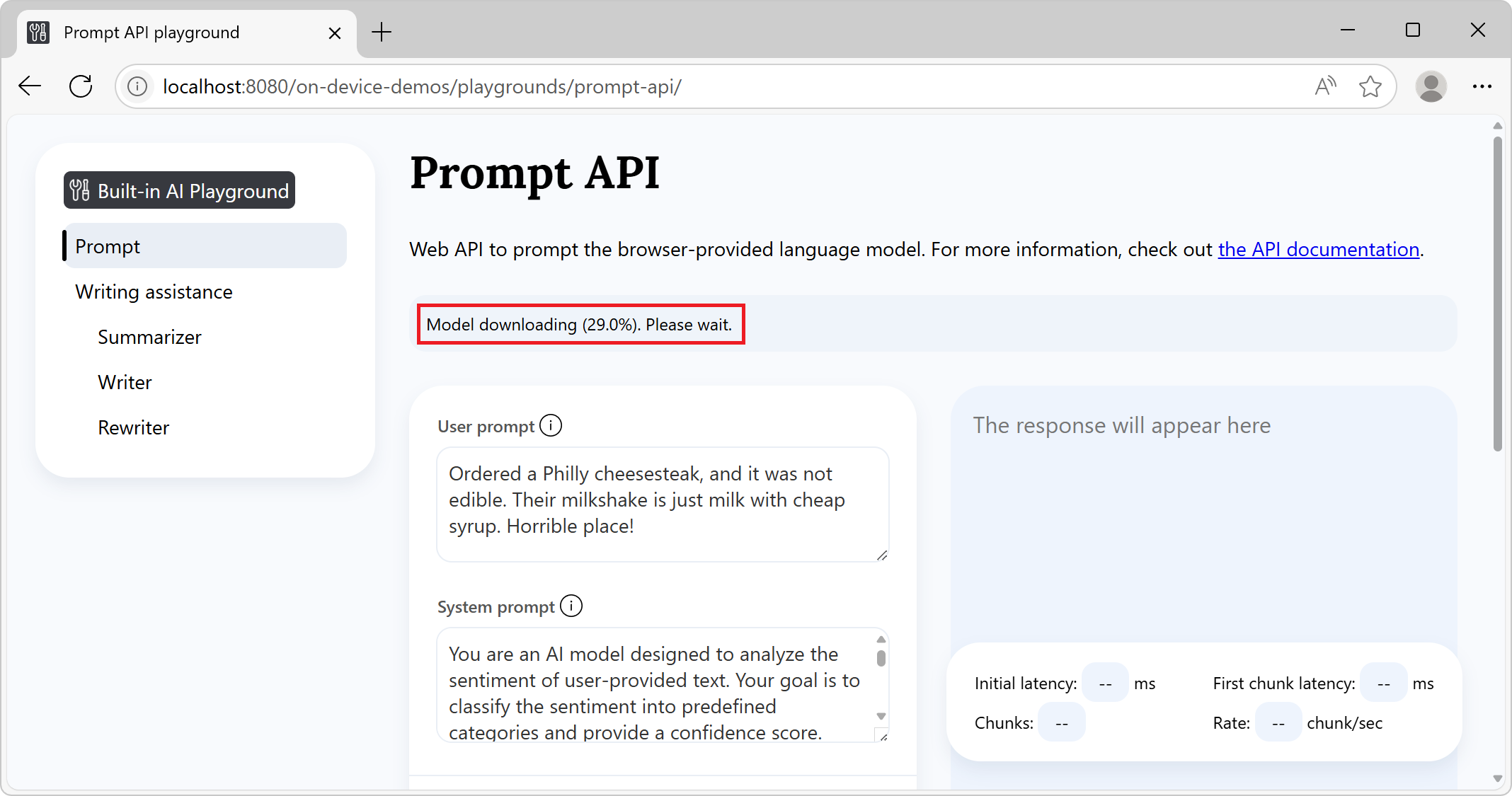1512x796 pixels.
Task: Navigate to the Rewriter page
Action: [x=133, y=427]
